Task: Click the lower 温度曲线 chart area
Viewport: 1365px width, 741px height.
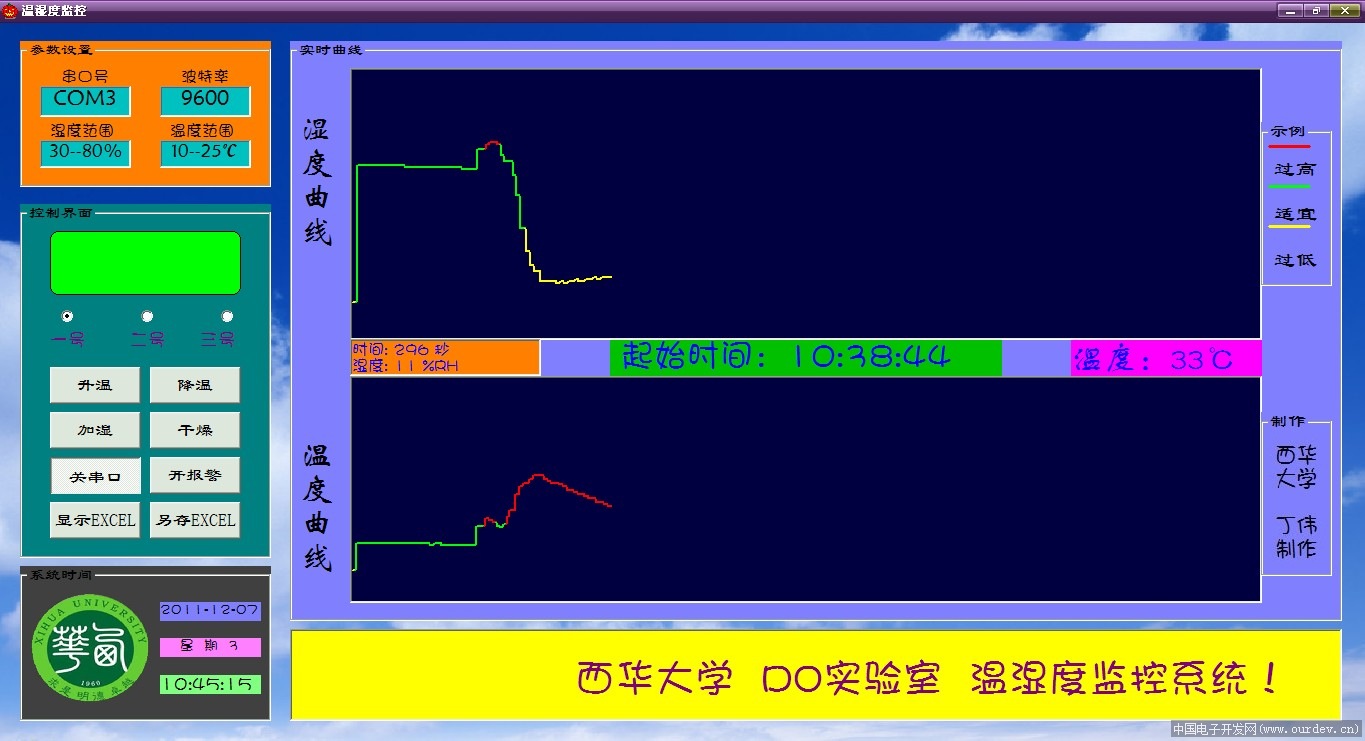Action: pyautogui.click(x=806, y=489)
